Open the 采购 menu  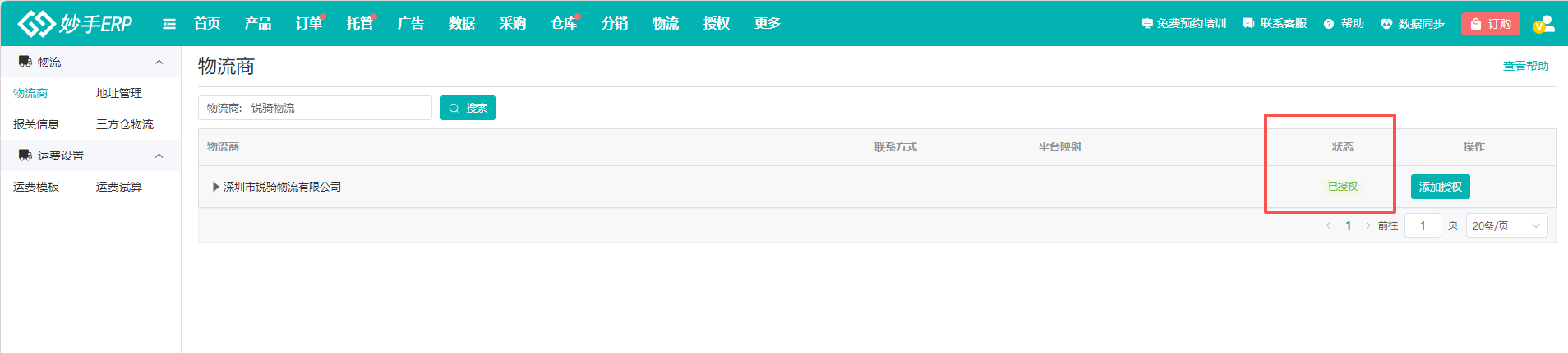(513, 24)
